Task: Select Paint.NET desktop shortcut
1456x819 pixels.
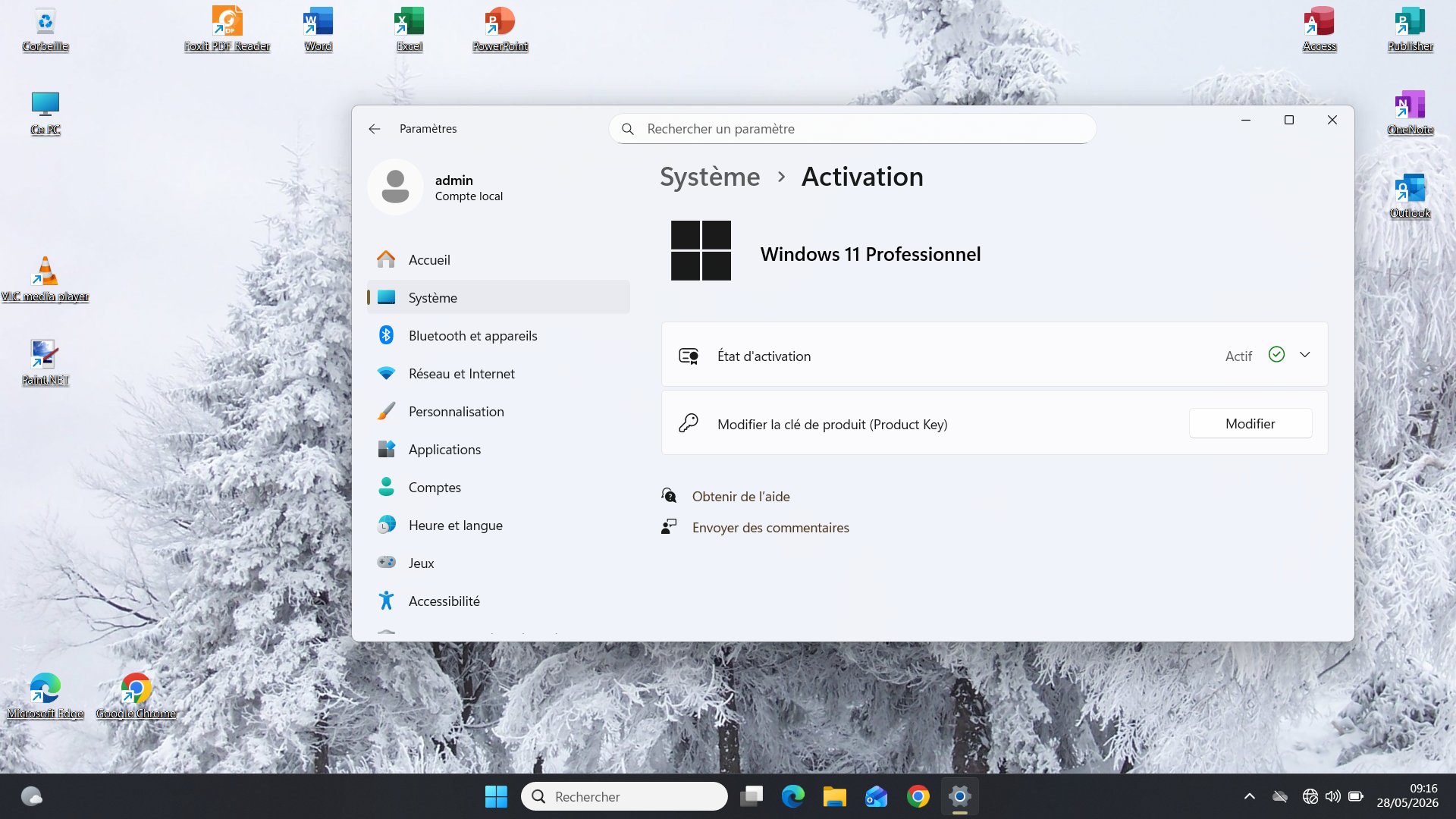Action: click(x=45, y=364)
